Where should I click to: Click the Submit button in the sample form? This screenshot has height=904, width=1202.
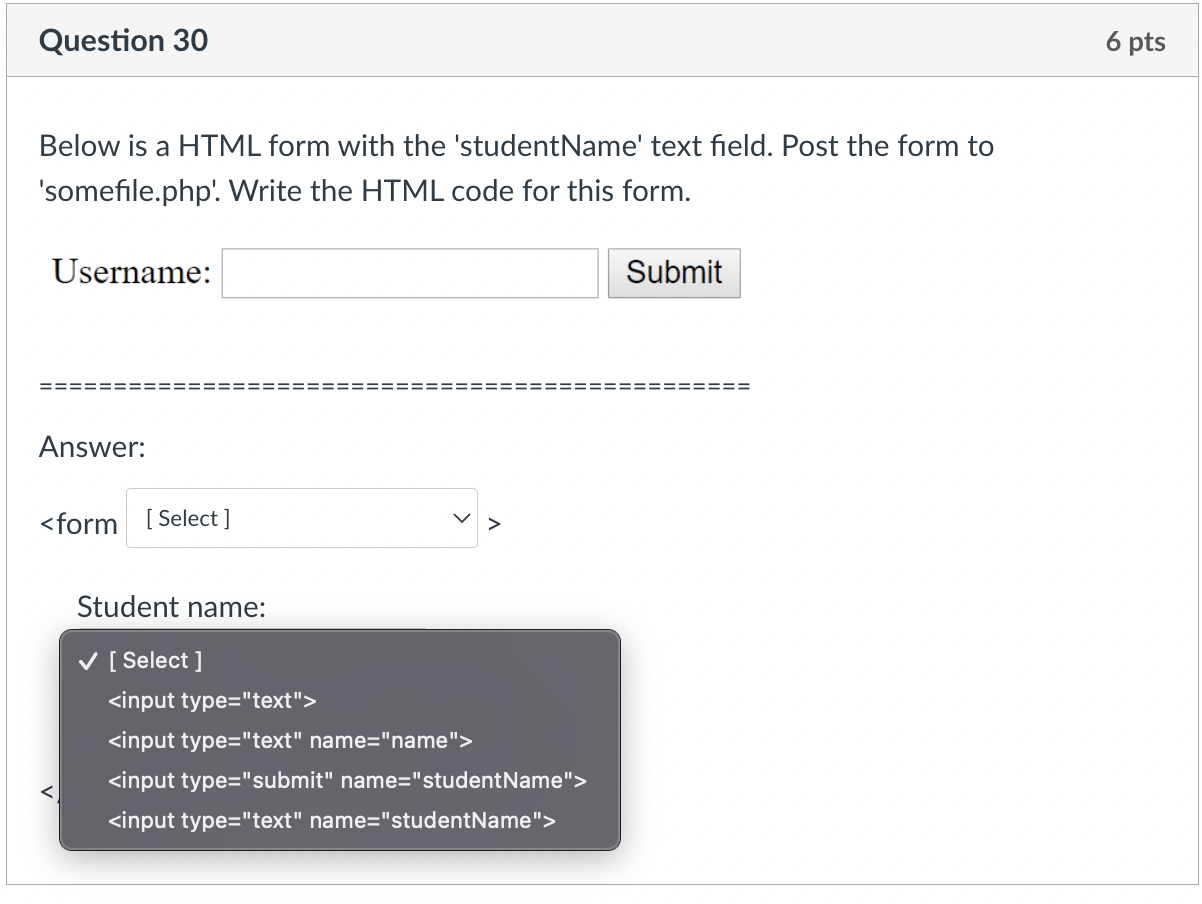click(x=673, y=272)
